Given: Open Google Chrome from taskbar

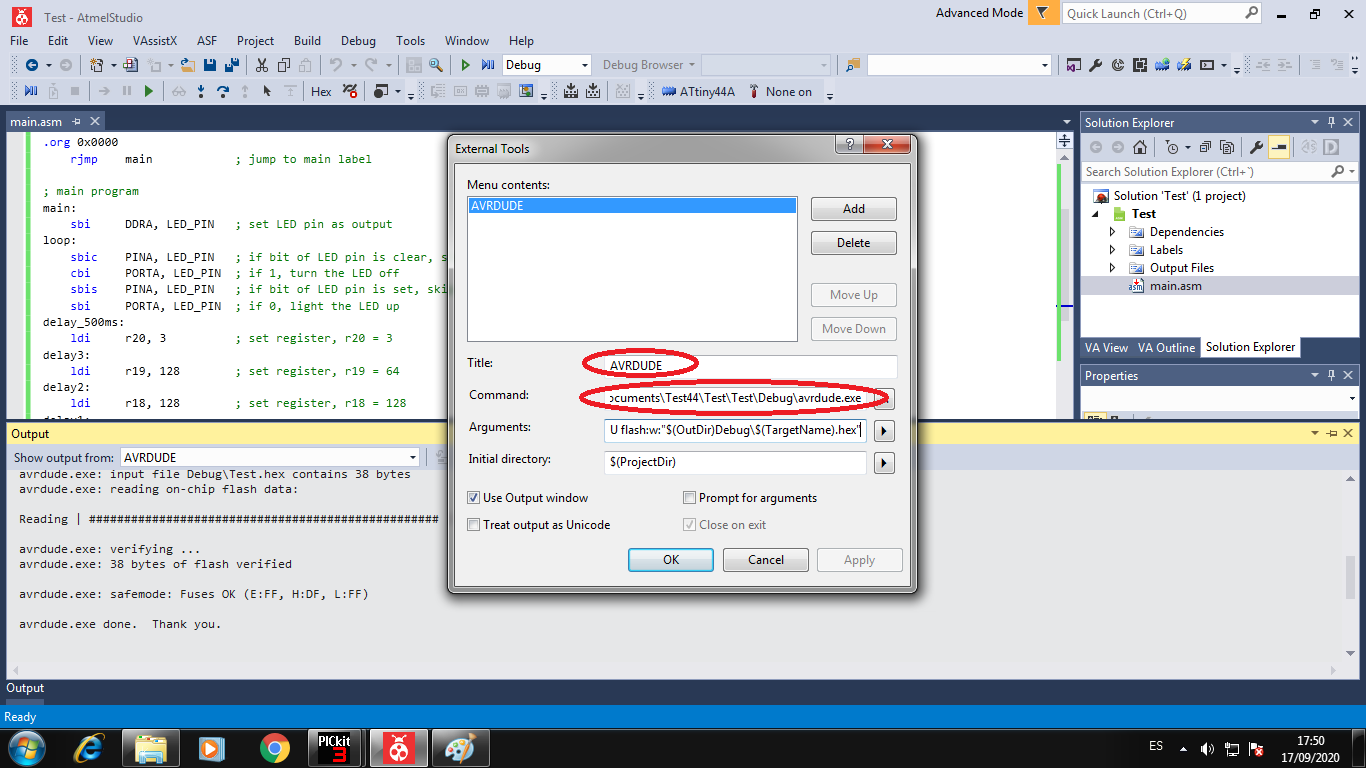Looking at the screenshot, I should (x=274, y=747).
